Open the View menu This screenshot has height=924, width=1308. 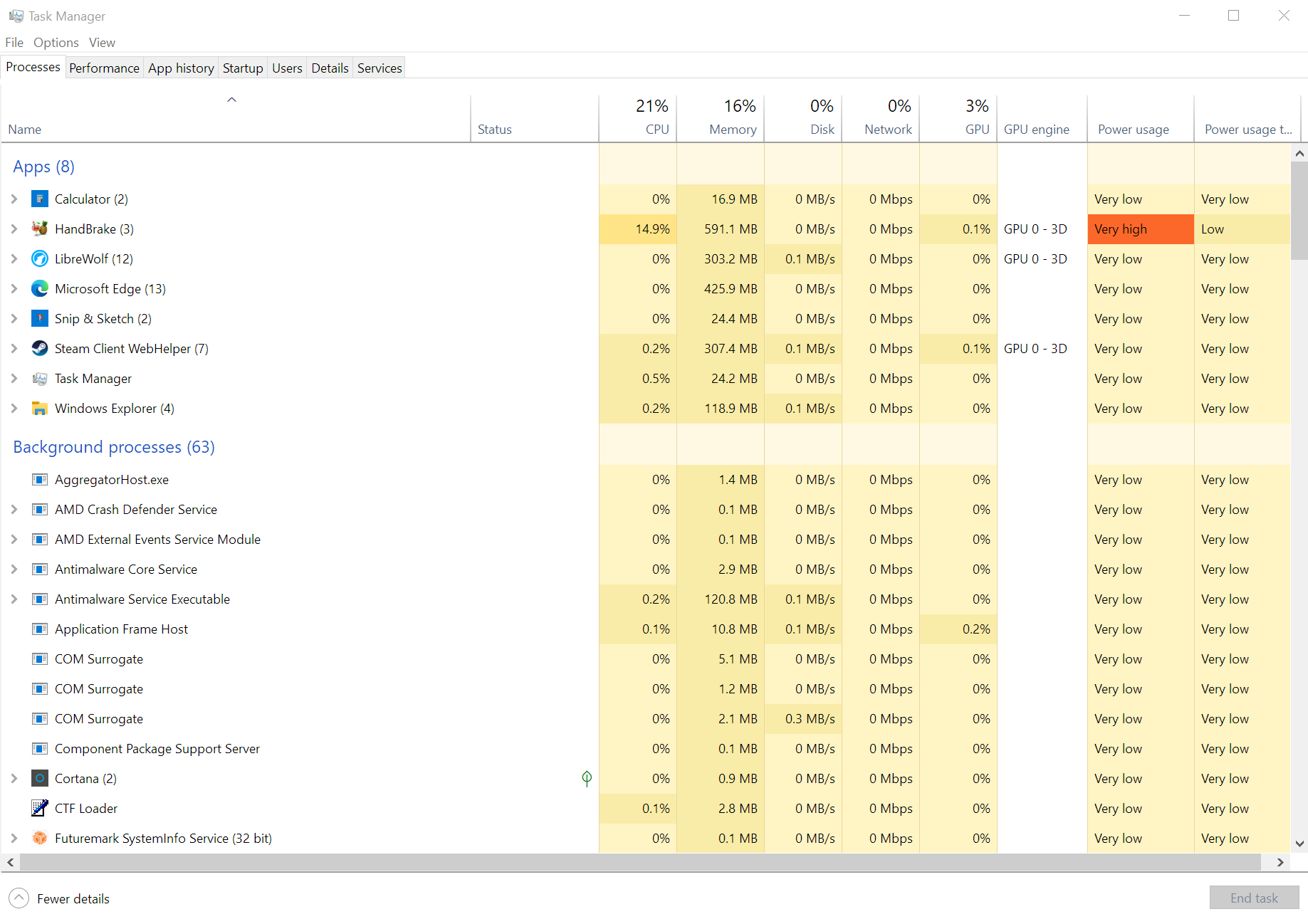[102, 43]
